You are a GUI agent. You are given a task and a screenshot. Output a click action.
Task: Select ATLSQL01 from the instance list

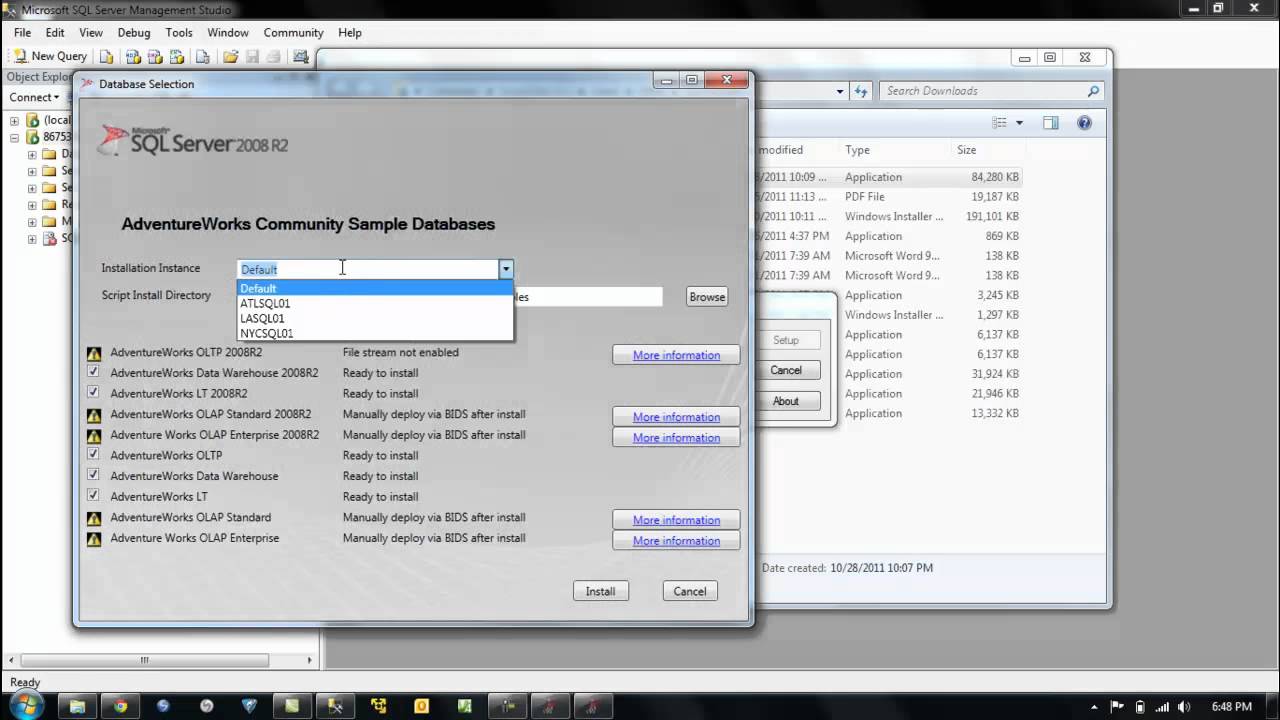(375, 303)
